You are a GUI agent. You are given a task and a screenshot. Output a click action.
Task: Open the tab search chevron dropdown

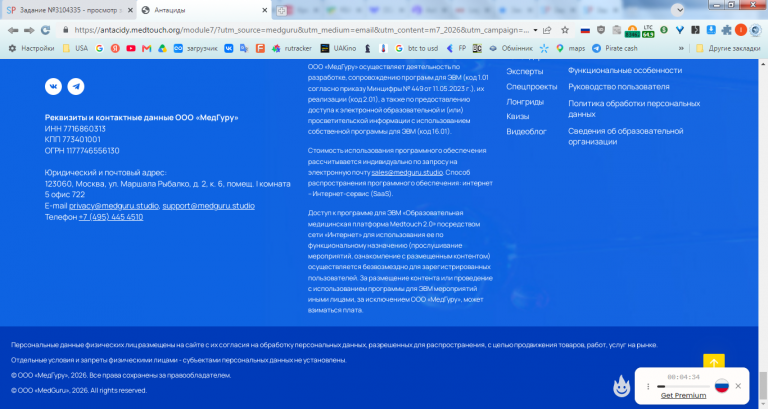(677, 10)
